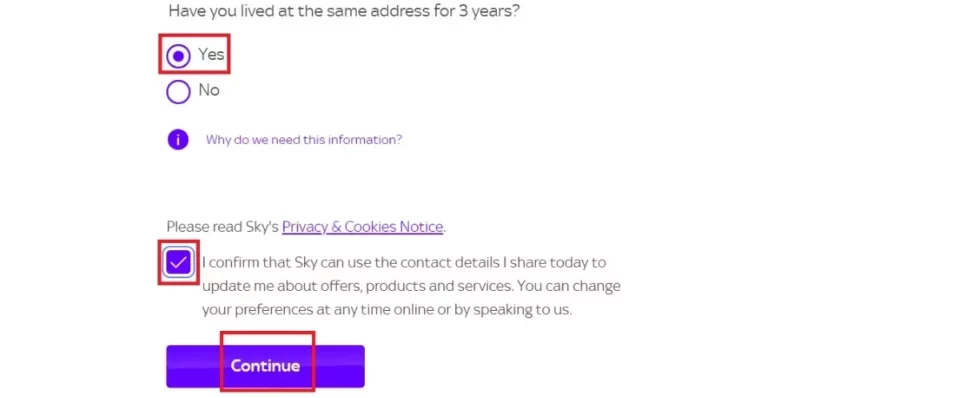Click the left edge of the Continue button

(x=171, y=366)
